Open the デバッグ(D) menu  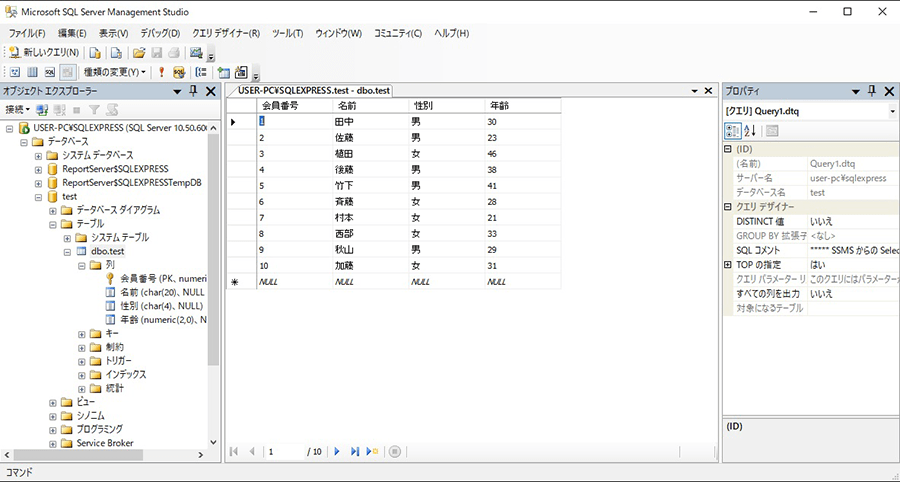click(x=160, y=33)
